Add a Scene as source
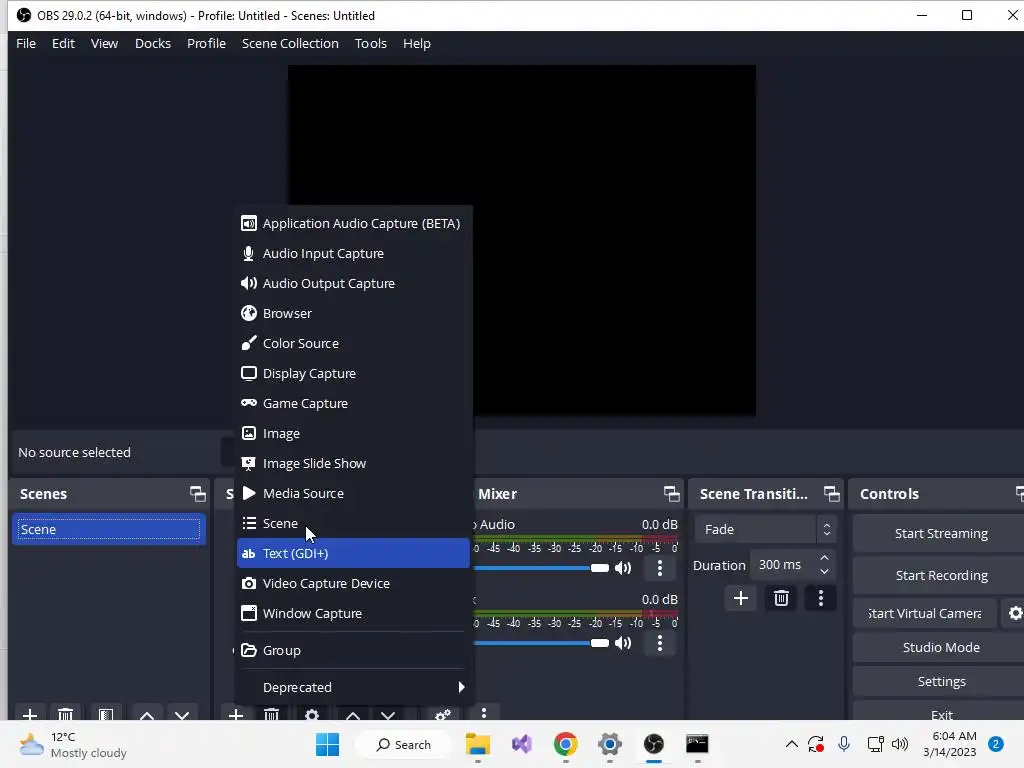 353,524
